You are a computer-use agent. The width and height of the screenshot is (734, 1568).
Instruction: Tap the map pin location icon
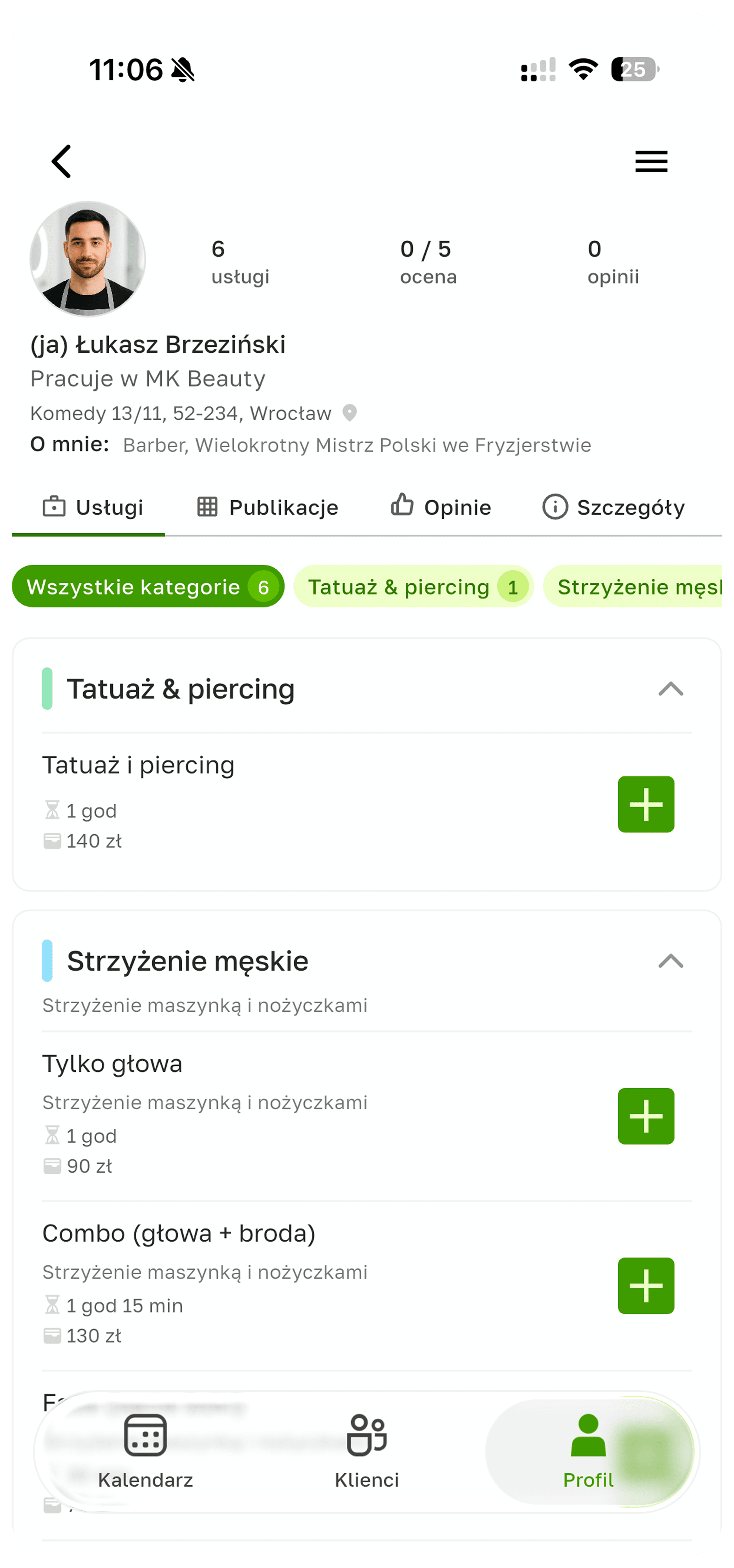(x=350, y=413)
